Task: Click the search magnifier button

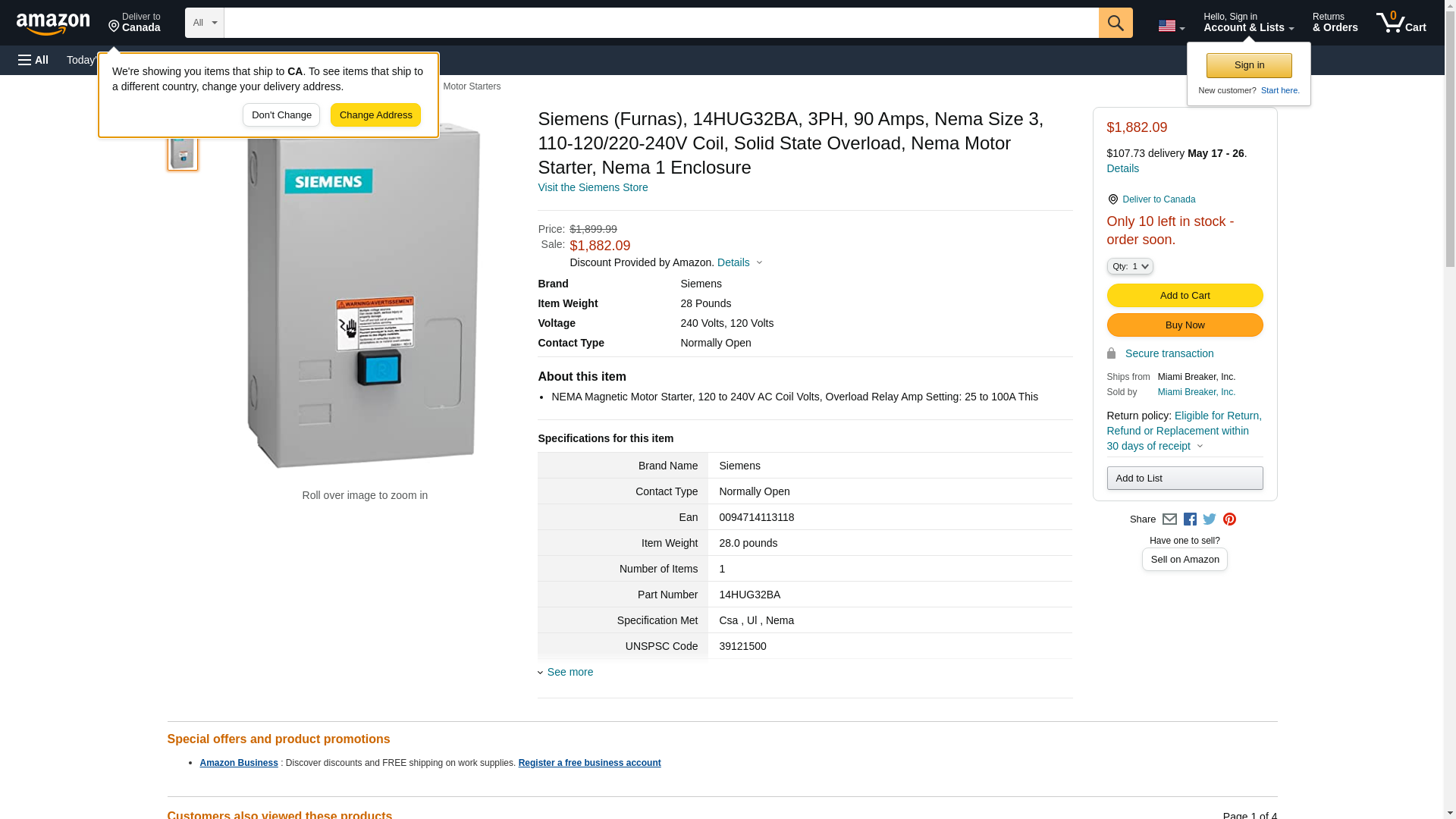Action: click(x=1115, y=23)
